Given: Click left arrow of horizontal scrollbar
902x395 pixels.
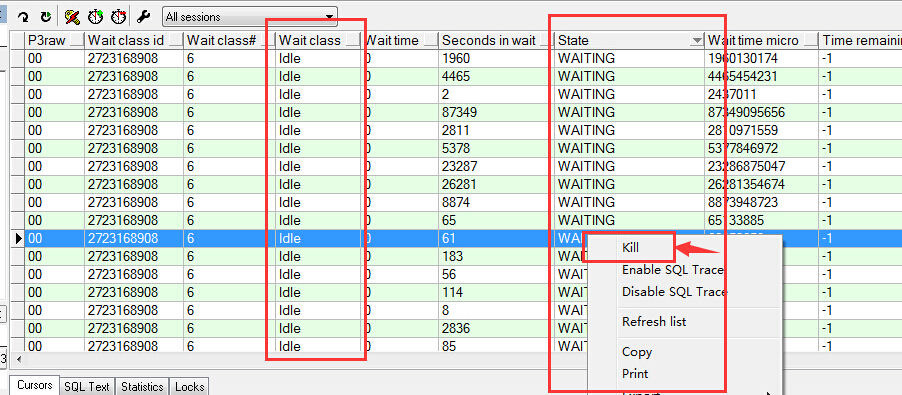Looking at the screenshot, I should tap(18, 360).
